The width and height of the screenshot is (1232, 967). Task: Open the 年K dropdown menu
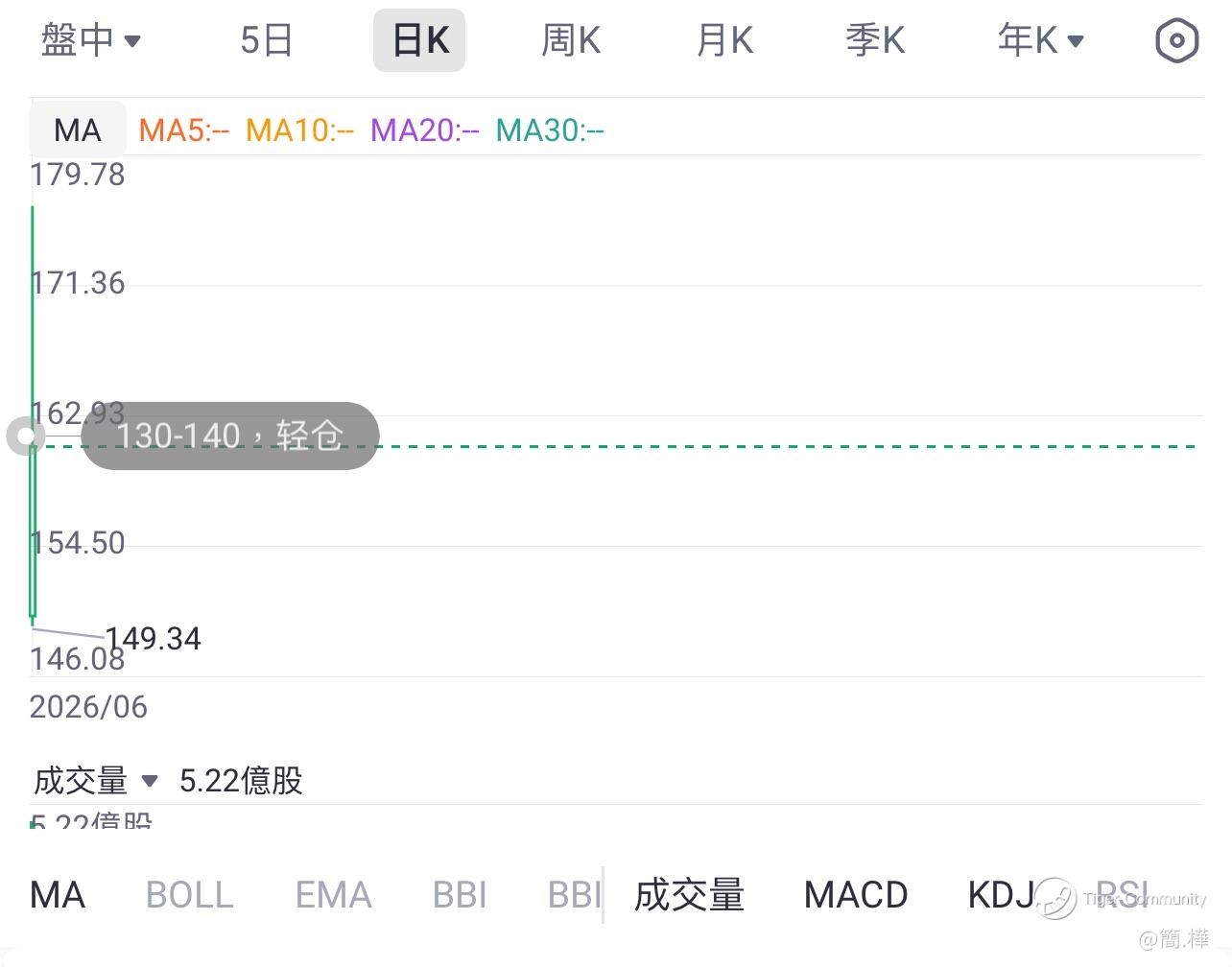click(x=1041, y=40)
